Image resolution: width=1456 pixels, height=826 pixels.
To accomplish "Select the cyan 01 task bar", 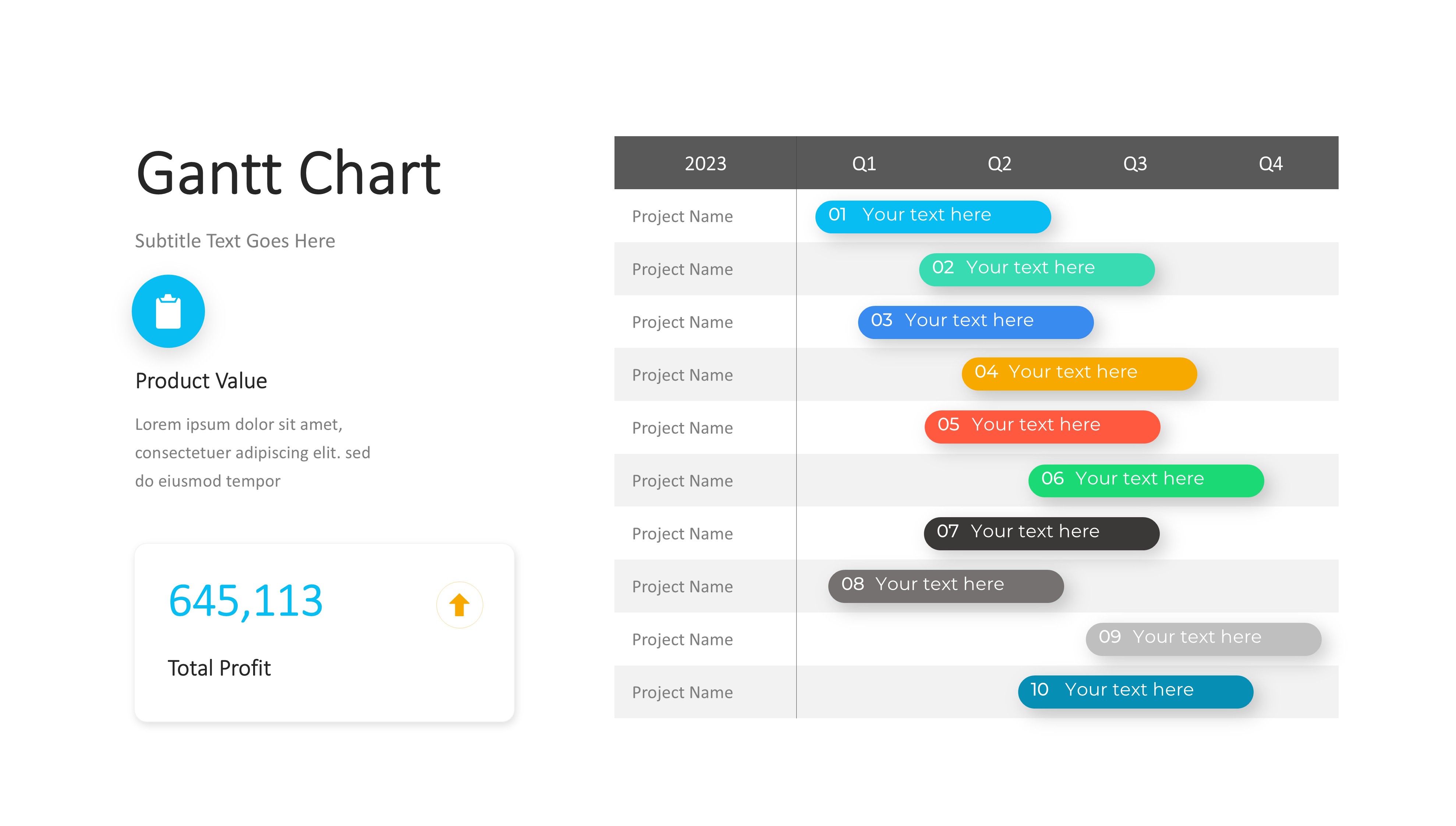I will tap(933, 216).
